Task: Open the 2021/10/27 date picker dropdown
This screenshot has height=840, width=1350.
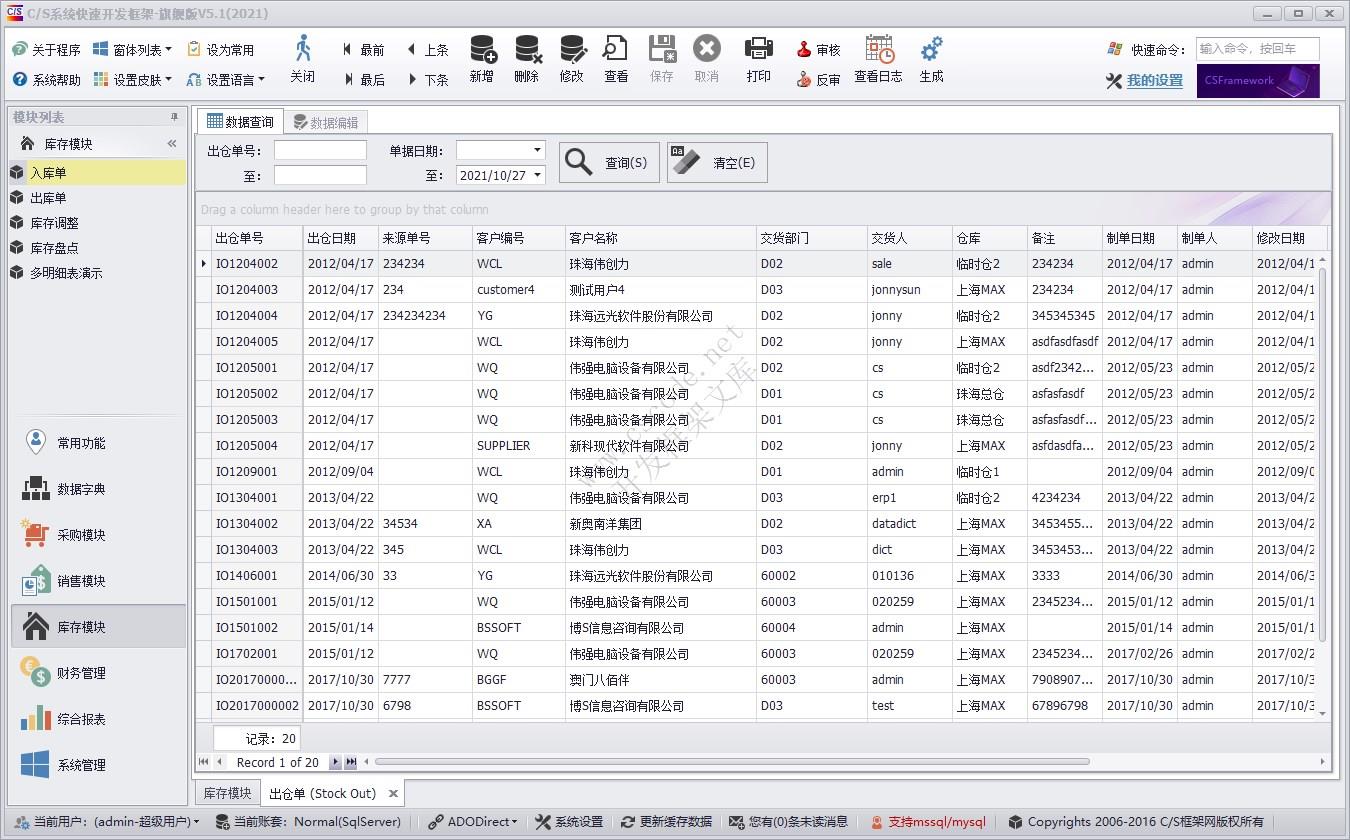Action: 535,175
